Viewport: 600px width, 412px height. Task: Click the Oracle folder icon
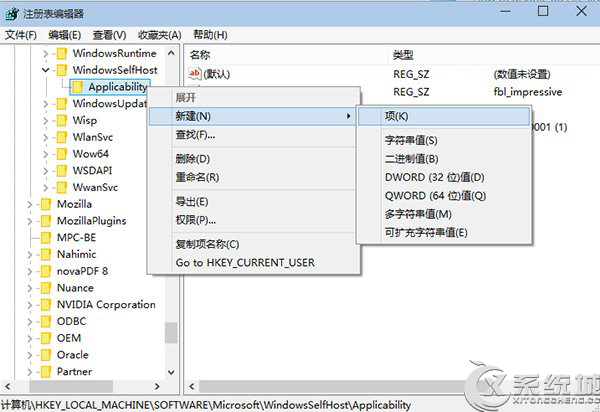46,355
